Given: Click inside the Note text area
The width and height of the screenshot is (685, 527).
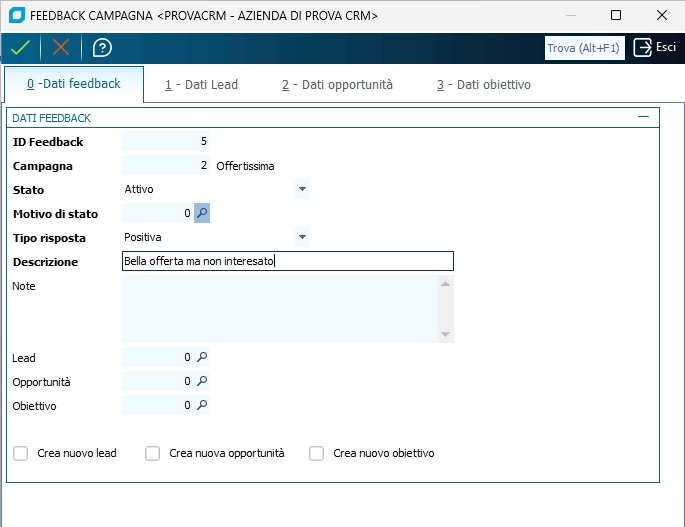Looking at the screenshot, I should click(x=280, y=309).
